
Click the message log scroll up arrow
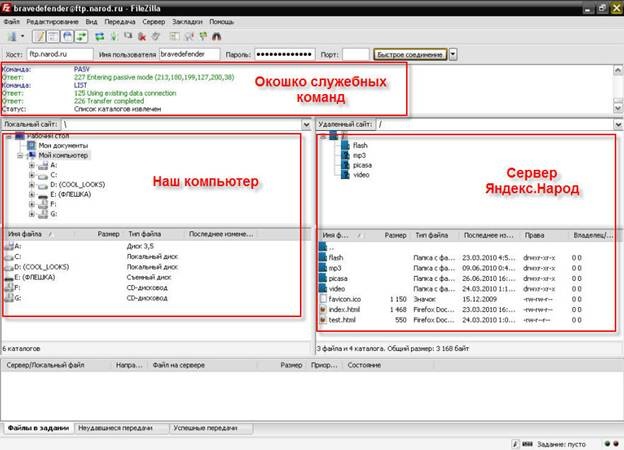click(618, 70)
